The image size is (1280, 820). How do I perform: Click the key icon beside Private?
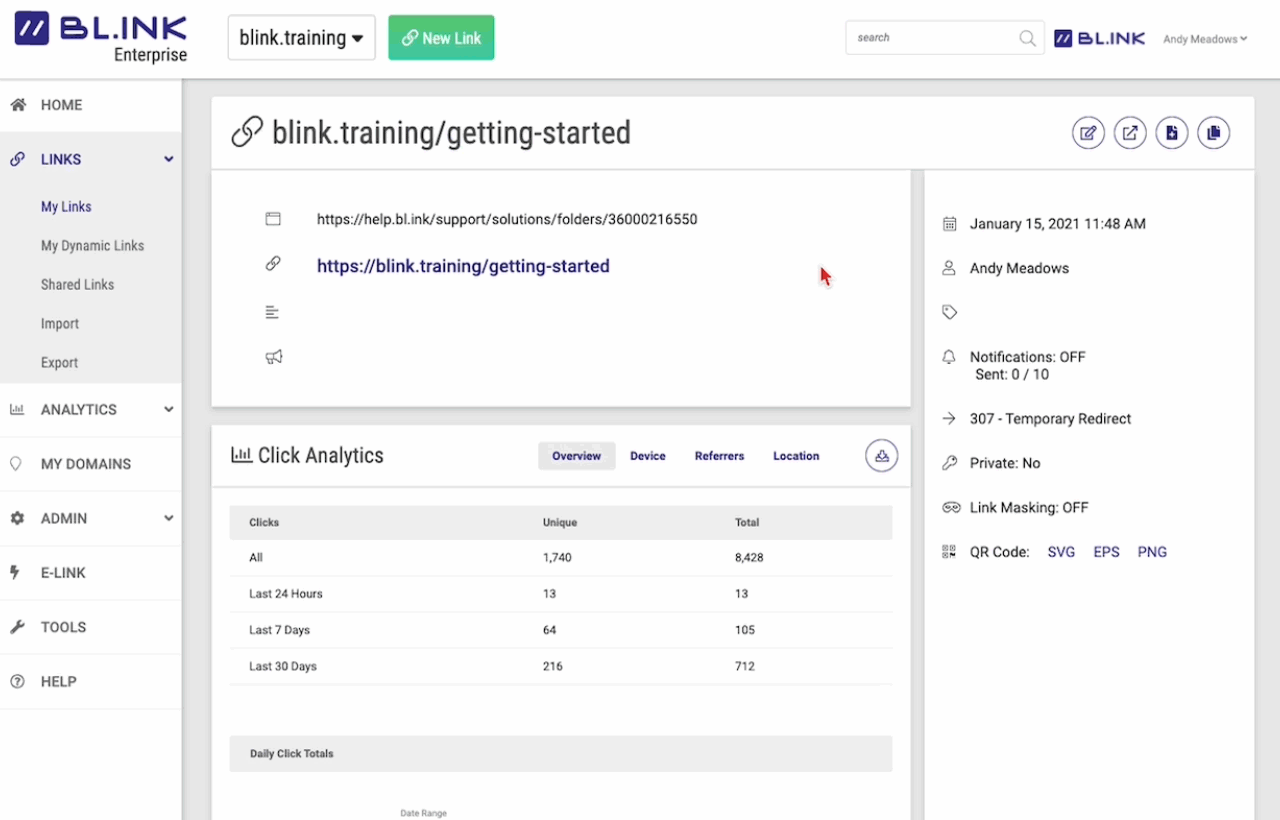[x=950, y=463]
